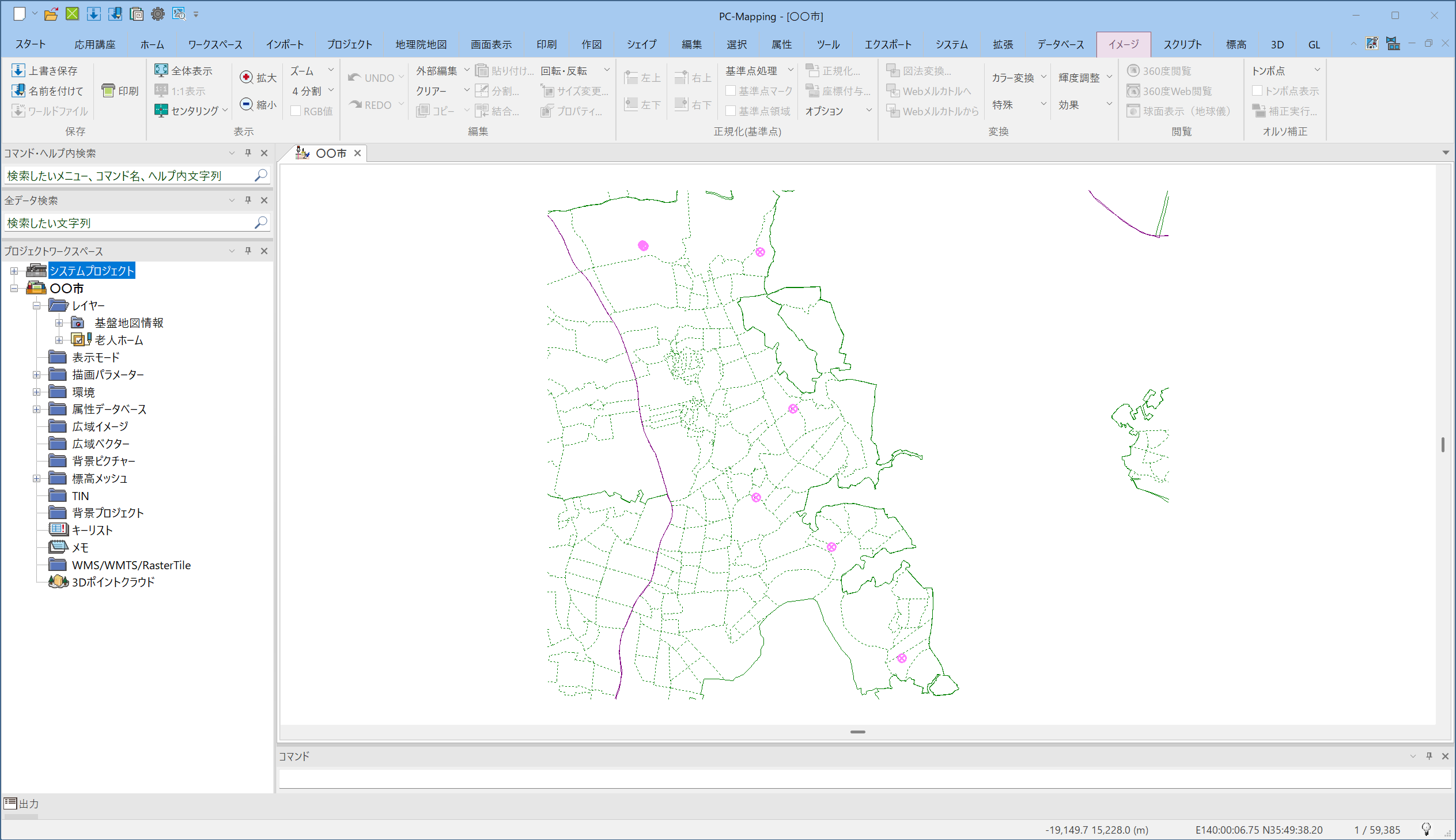Screen dimensions: 1456x840
Task: Enable the RGB値 checkbox
Action: pyautogui.click(x=296, y=111)
